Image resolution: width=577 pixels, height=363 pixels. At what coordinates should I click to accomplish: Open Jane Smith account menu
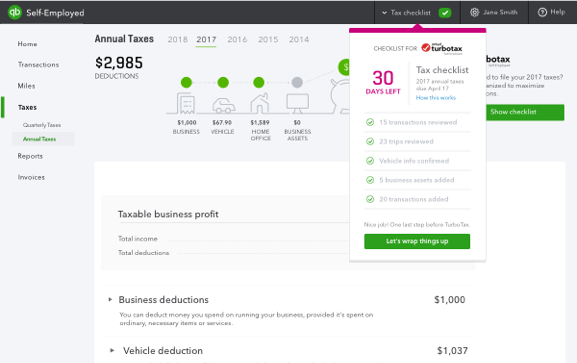(500, 13)
